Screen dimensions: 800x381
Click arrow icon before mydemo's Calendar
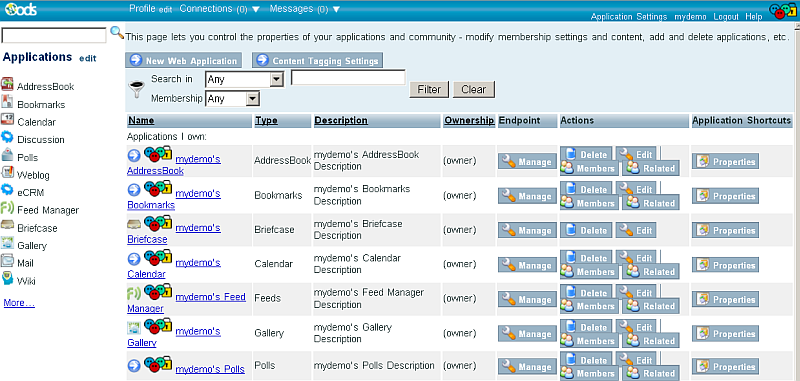pos(134,259)
